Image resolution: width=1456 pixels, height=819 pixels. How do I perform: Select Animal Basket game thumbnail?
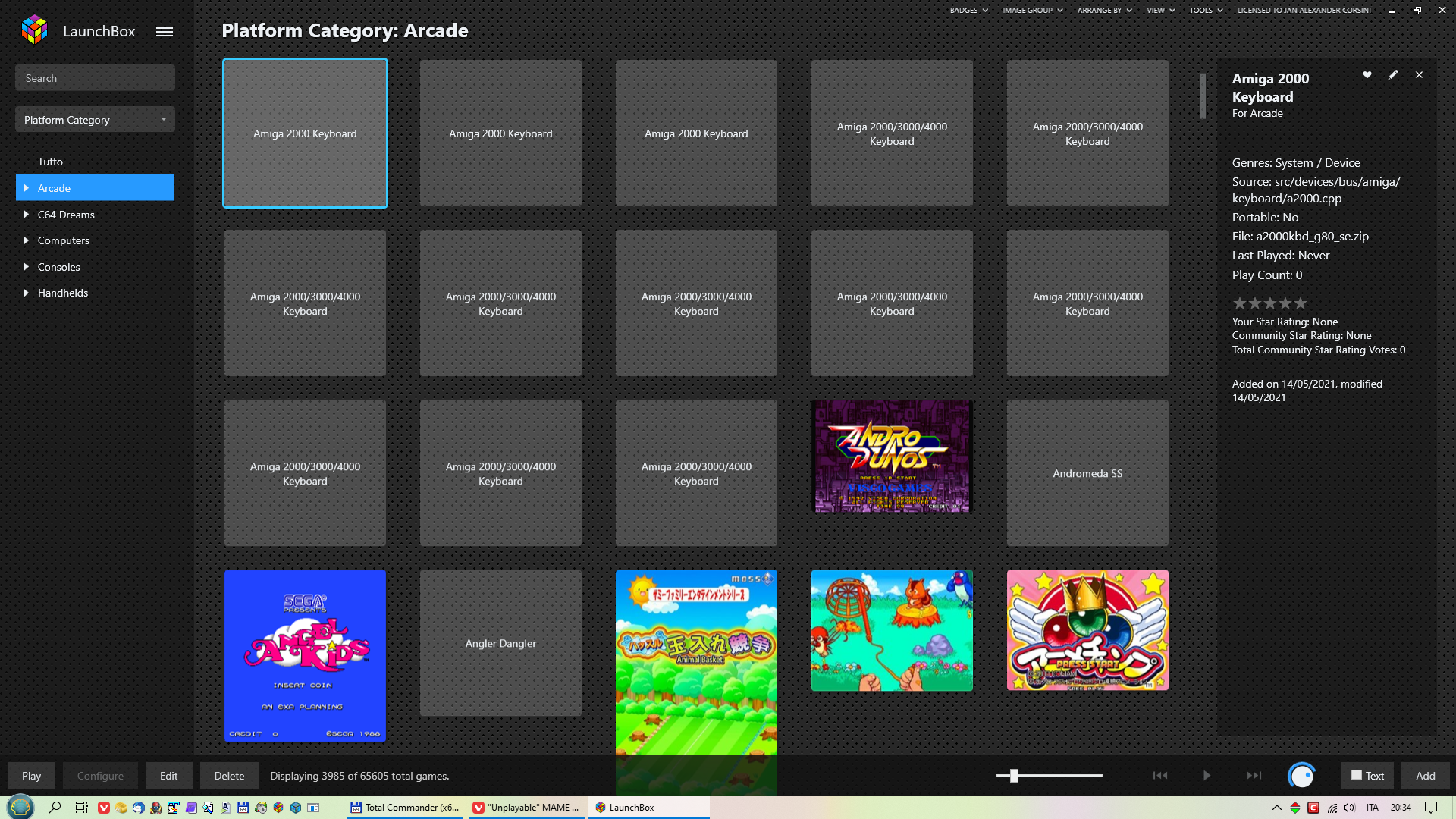[x=696, y=662]
